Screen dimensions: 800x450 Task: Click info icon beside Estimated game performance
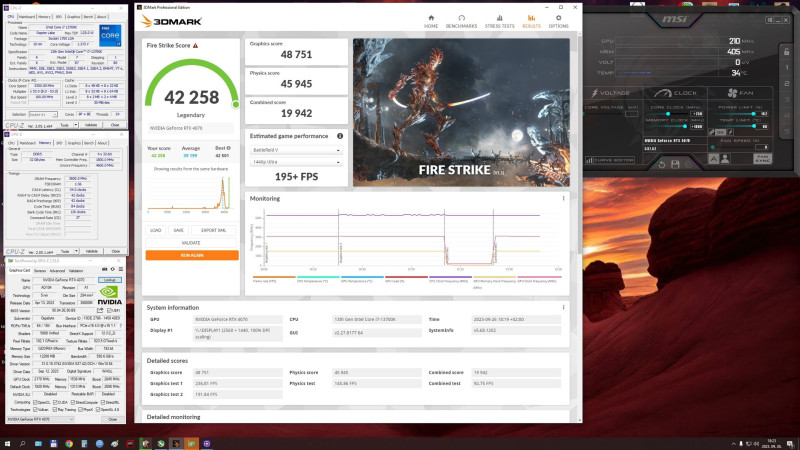coord(340,136)
